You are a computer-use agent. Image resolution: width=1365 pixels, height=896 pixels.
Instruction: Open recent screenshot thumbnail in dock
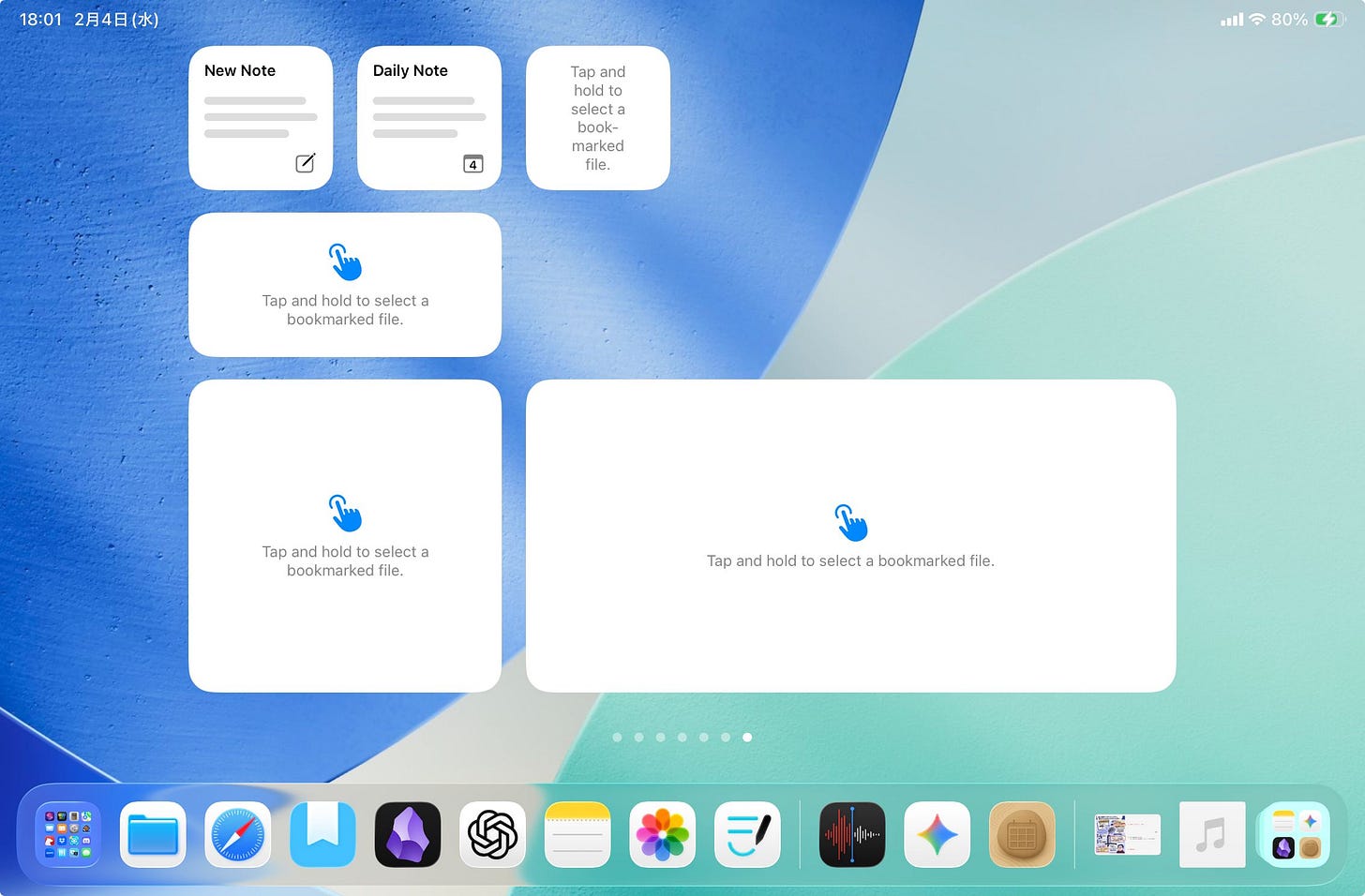[1127, 834]
